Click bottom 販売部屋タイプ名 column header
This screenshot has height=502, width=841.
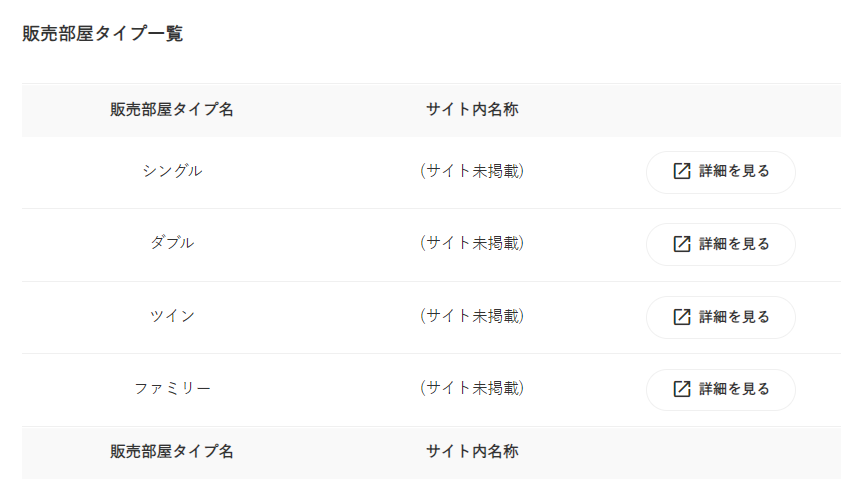pos(172,452)
